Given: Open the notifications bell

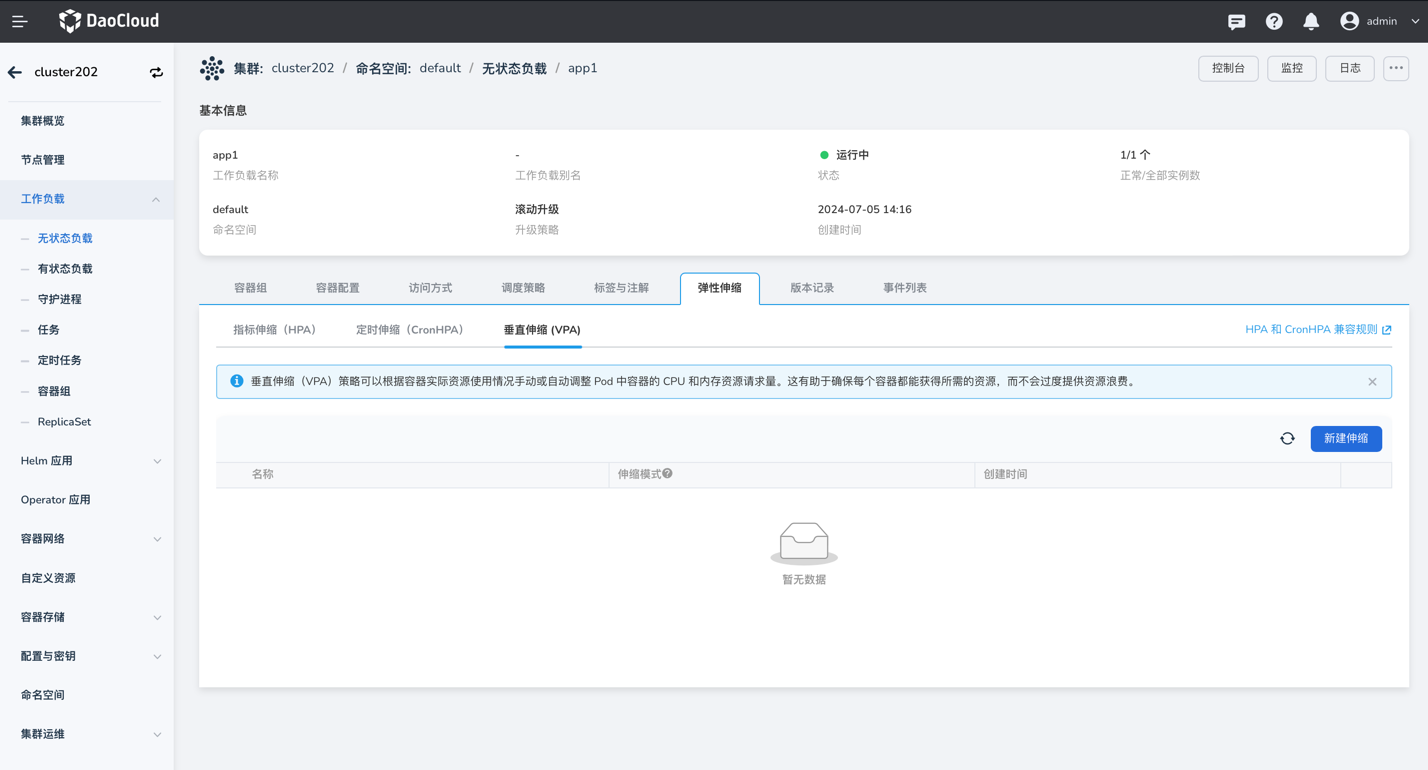Looking at the screenshot, I should coord(1311,21).
